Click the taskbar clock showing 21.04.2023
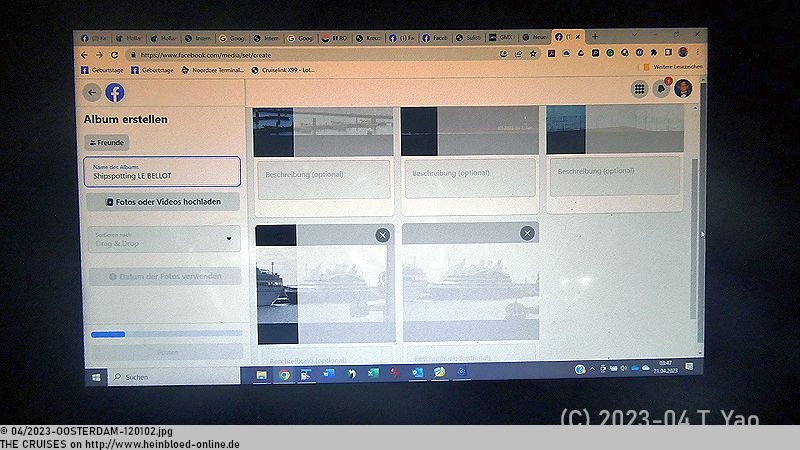The image size is (800, 450). pyautogui.click(x=665, y=367)
